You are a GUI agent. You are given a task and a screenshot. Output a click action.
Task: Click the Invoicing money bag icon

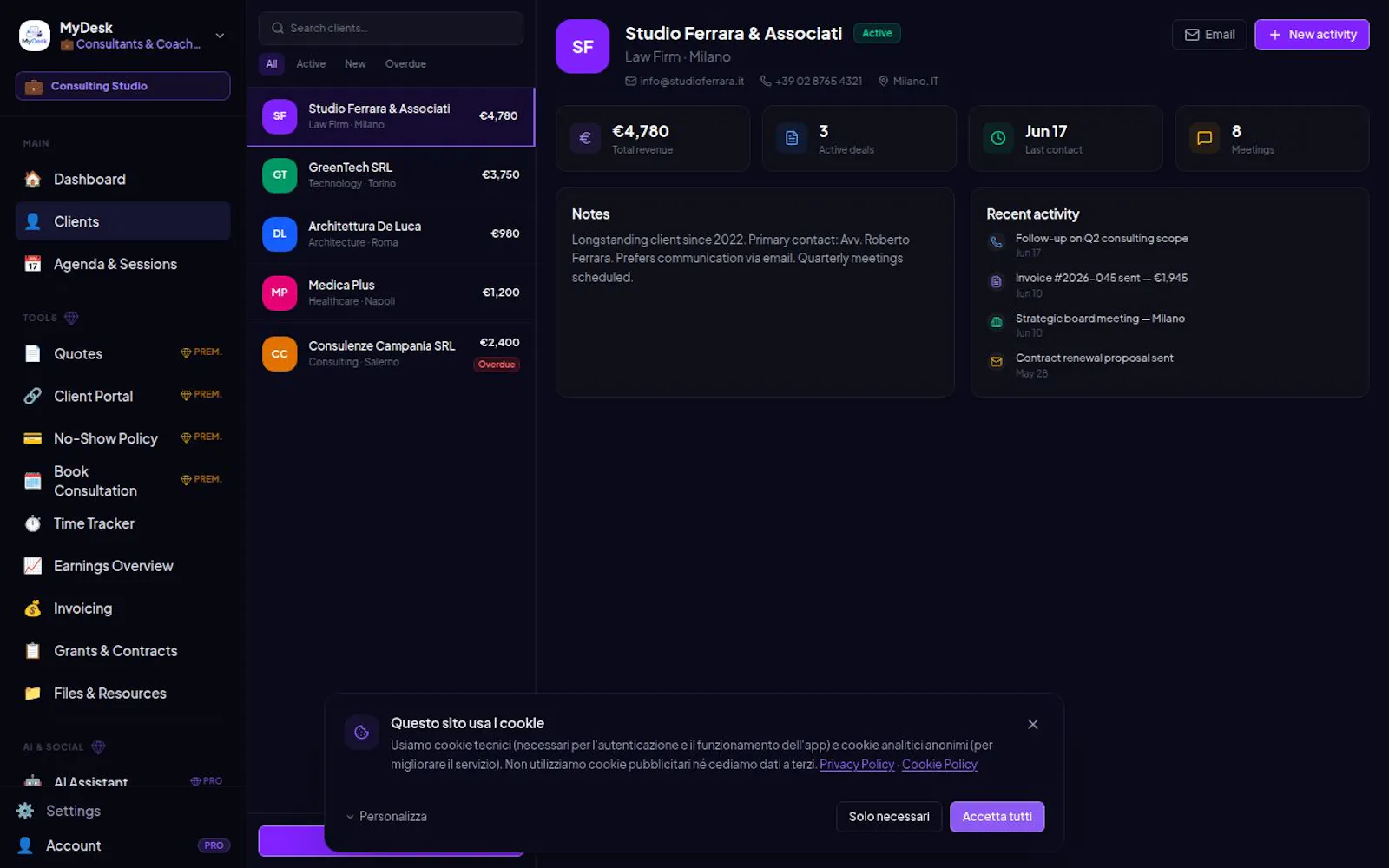coord(33,608)
